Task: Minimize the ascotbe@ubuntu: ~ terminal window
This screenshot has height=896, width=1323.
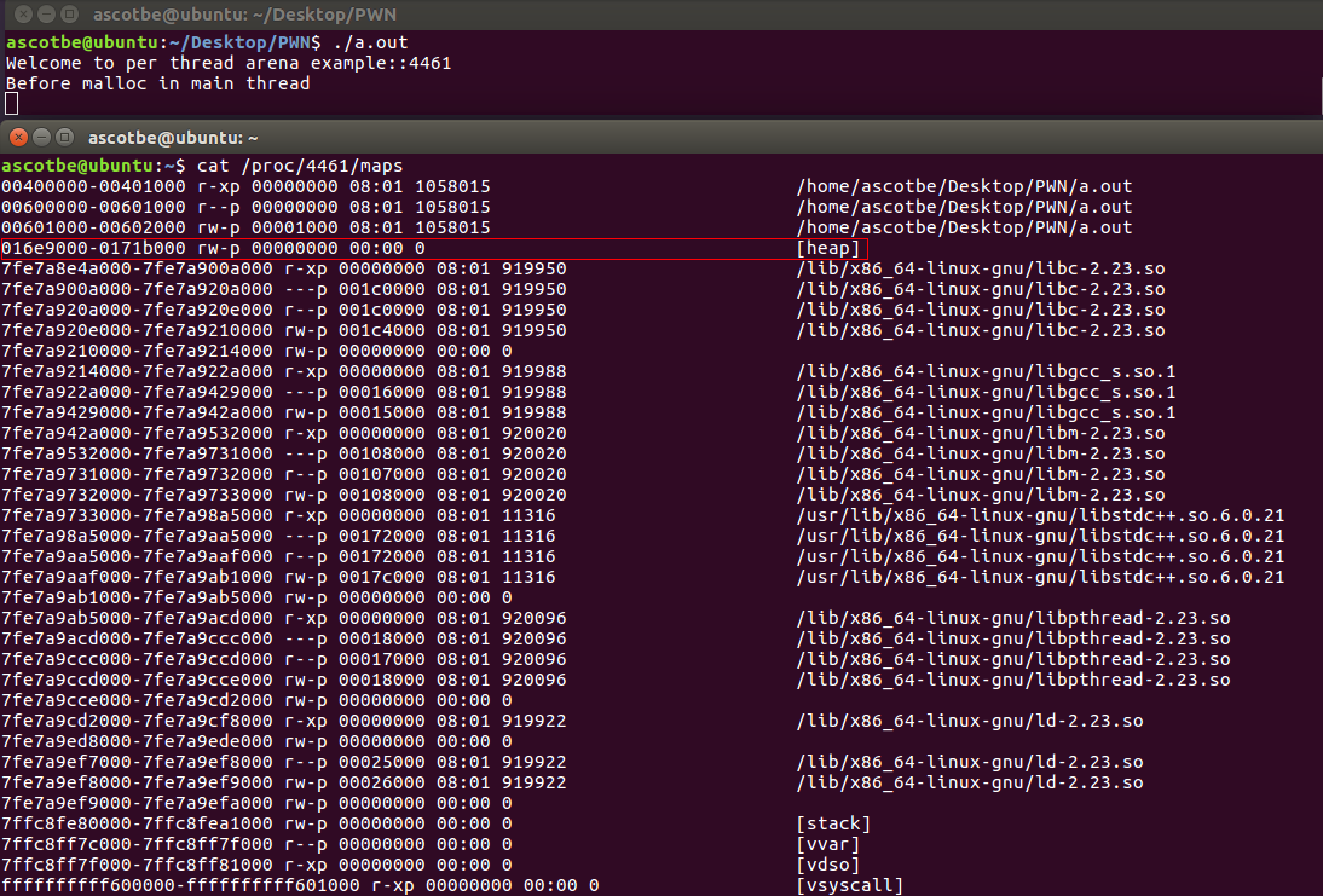Action: (42, 138)
